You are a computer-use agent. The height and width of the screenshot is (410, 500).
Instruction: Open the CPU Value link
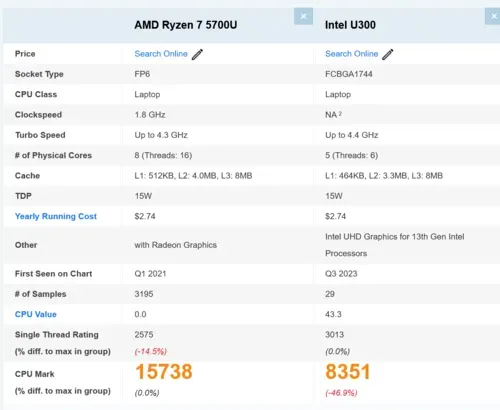tap(36, 314)
